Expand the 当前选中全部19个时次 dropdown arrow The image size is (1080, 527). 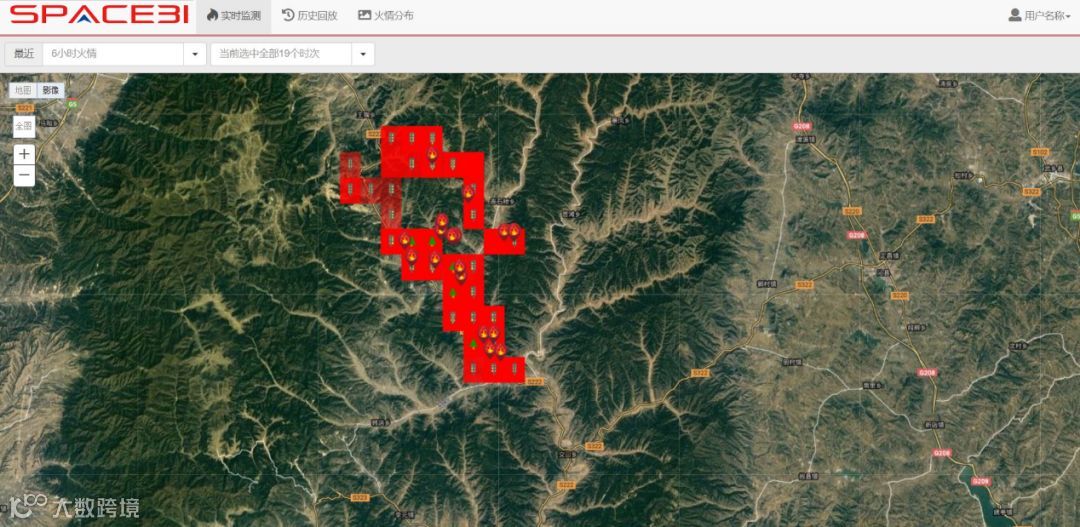point(362,54)
